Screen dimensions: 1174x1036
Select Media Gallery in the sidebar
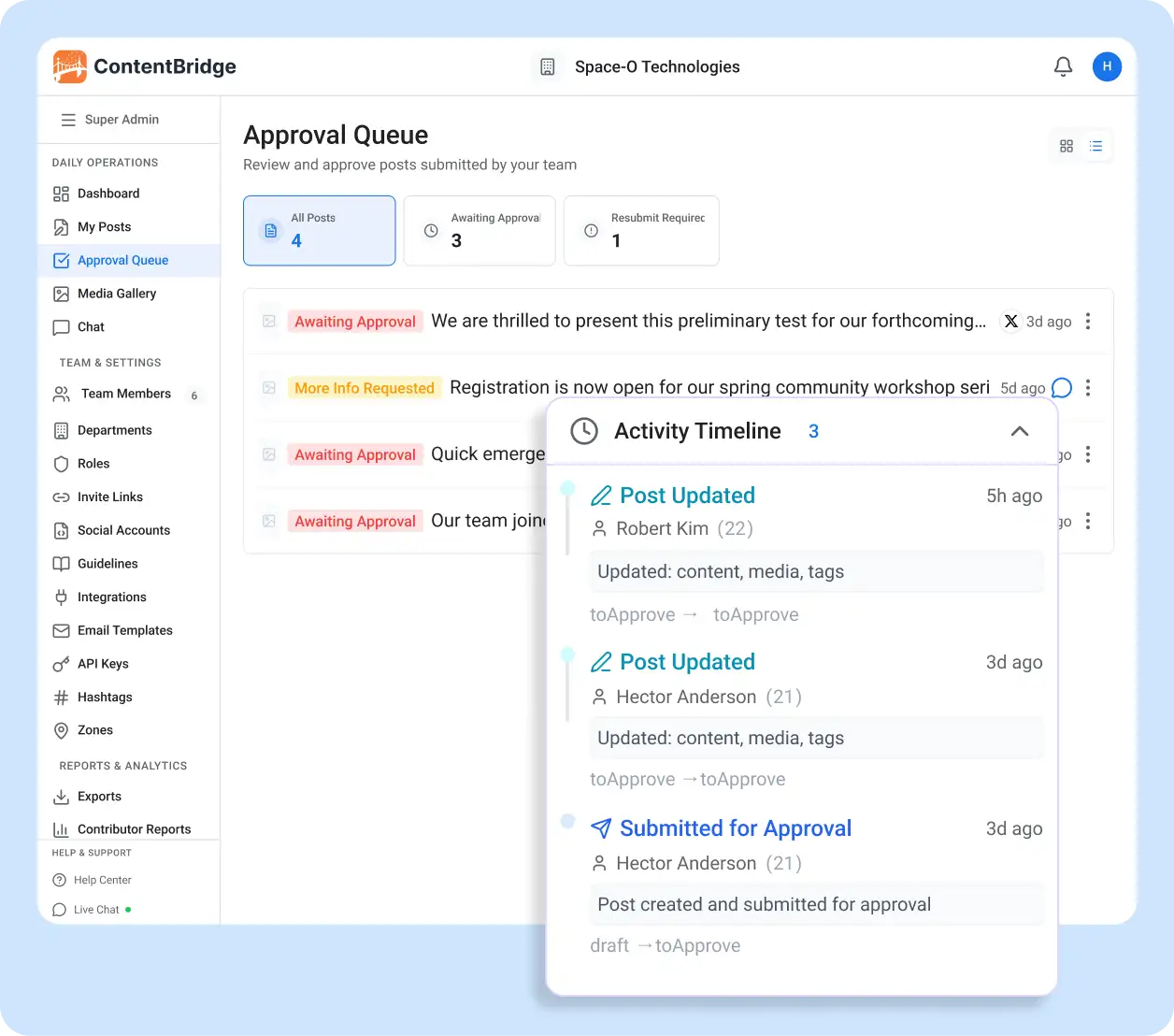tap(116, 294)
